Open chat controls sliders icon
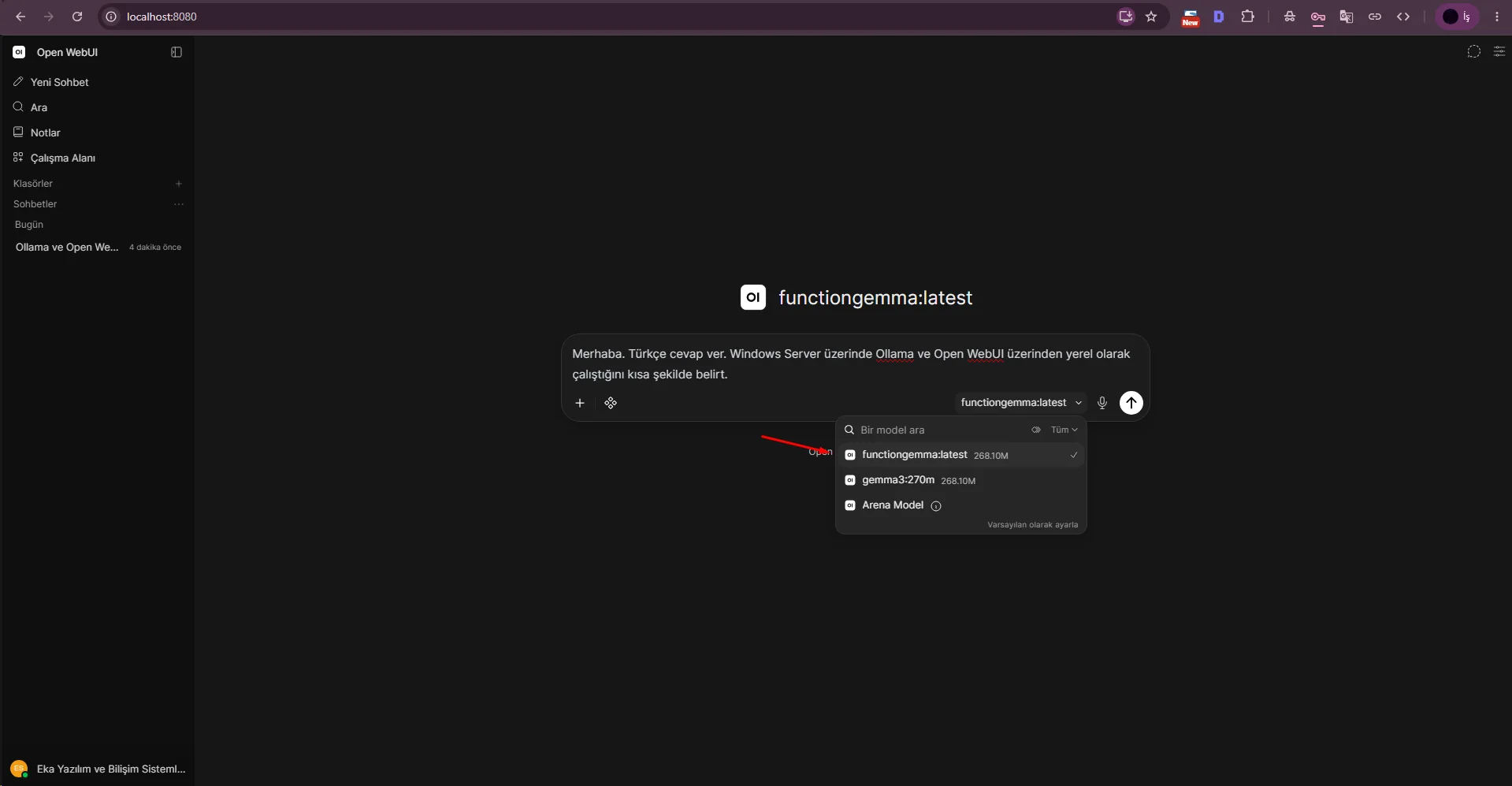 pos(1499,52)
